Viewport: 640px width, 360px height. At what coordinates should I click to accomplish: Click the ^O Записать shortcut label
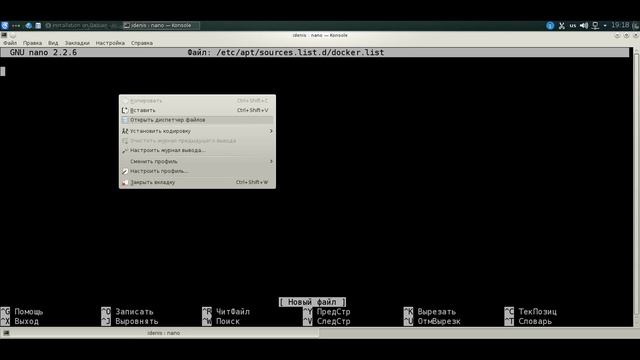click(127, 311)
